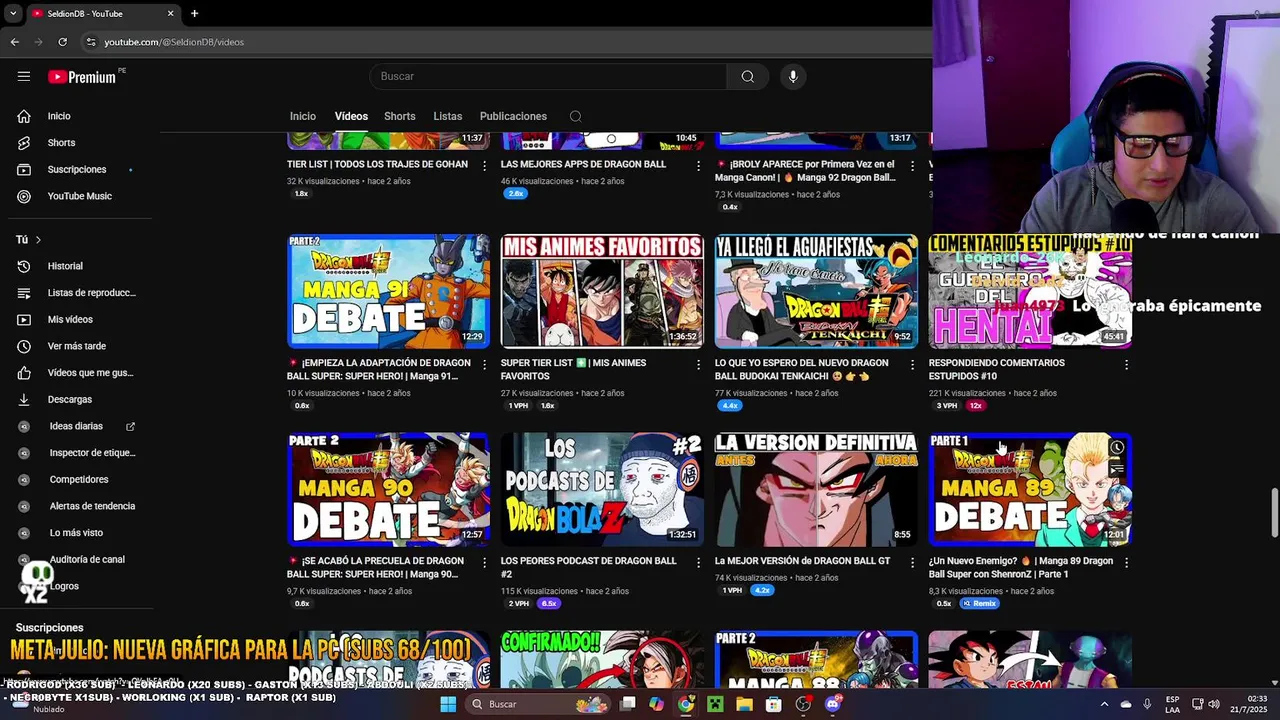Open options menu for Las Mejores Apps video
This screenshot has height=720, width=1280.
point(698,165)
